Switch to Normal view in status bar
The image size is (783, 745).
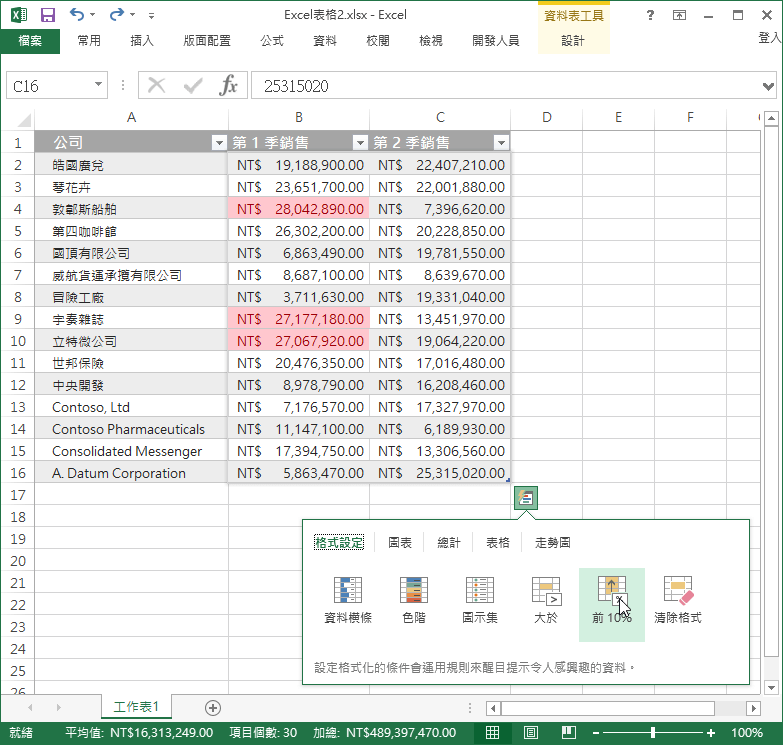(x=492, y=733)
